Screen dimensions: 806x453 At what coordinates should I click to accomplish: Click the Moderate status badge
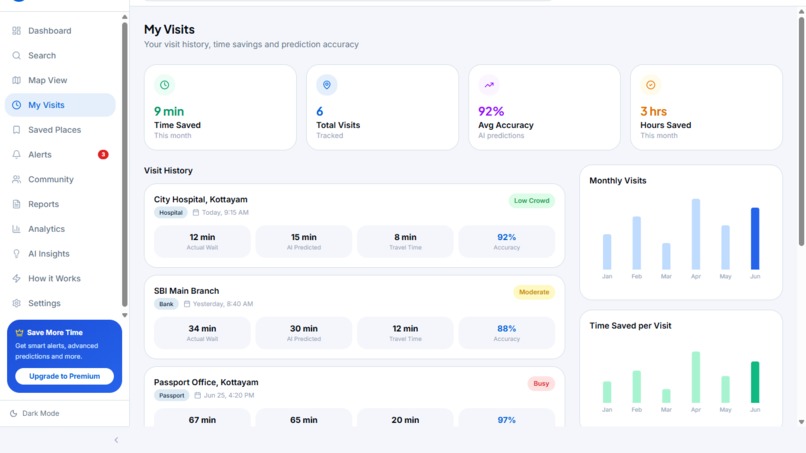click(534, 292)
